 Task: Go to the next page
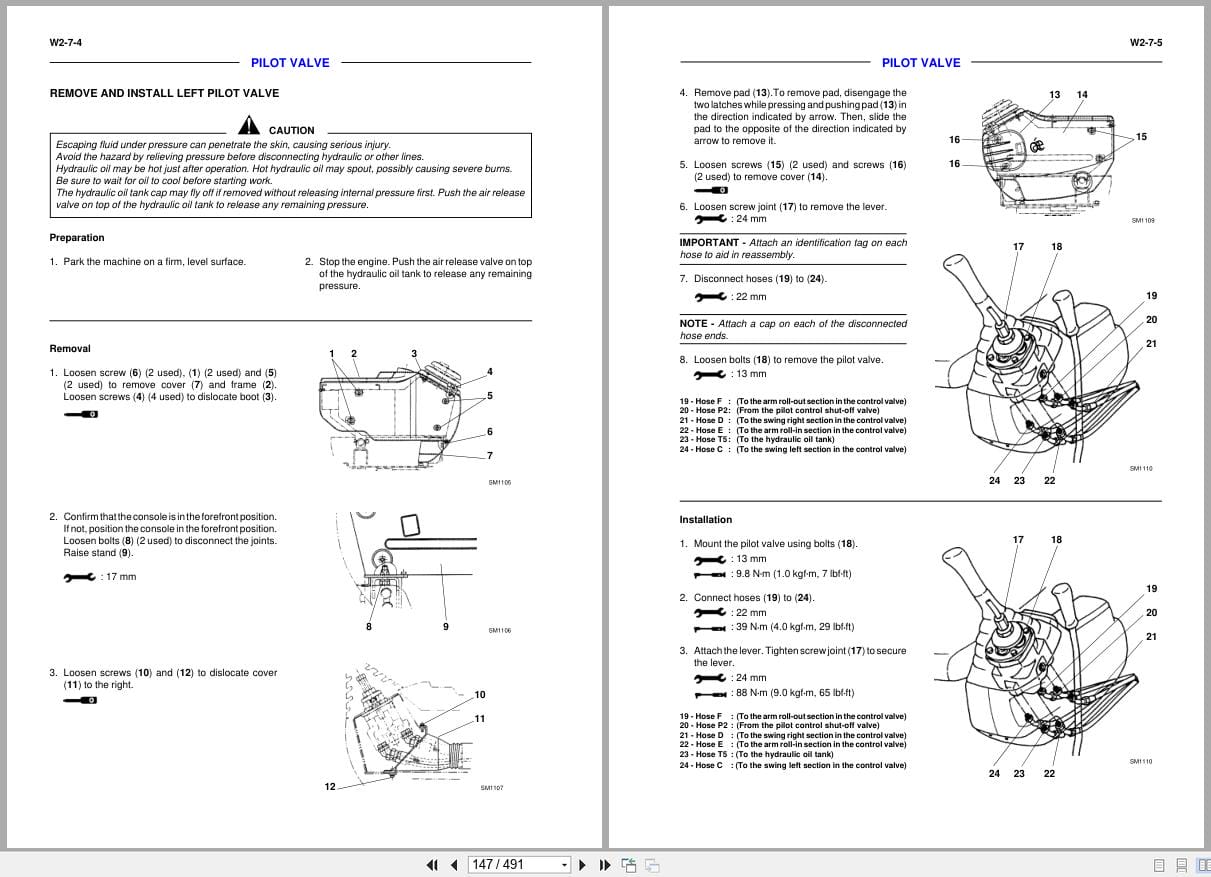[x=583, y=865]
